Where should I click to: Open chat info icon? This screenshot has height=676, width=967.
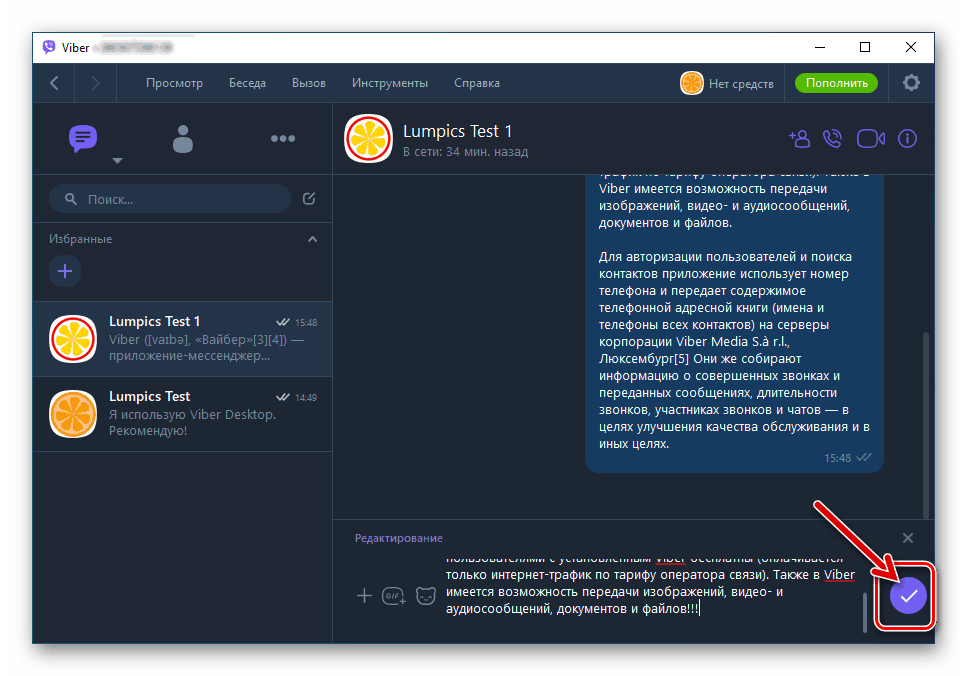pyautogui.click(x=907, y=139)
